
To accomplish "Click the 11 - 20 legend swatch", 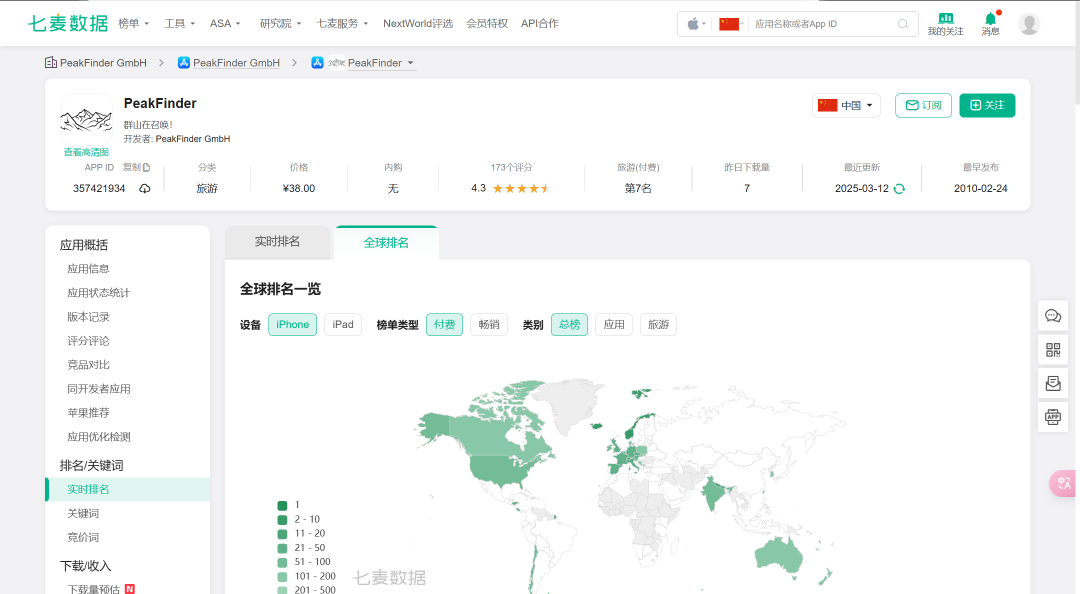I will pos(282,533).
